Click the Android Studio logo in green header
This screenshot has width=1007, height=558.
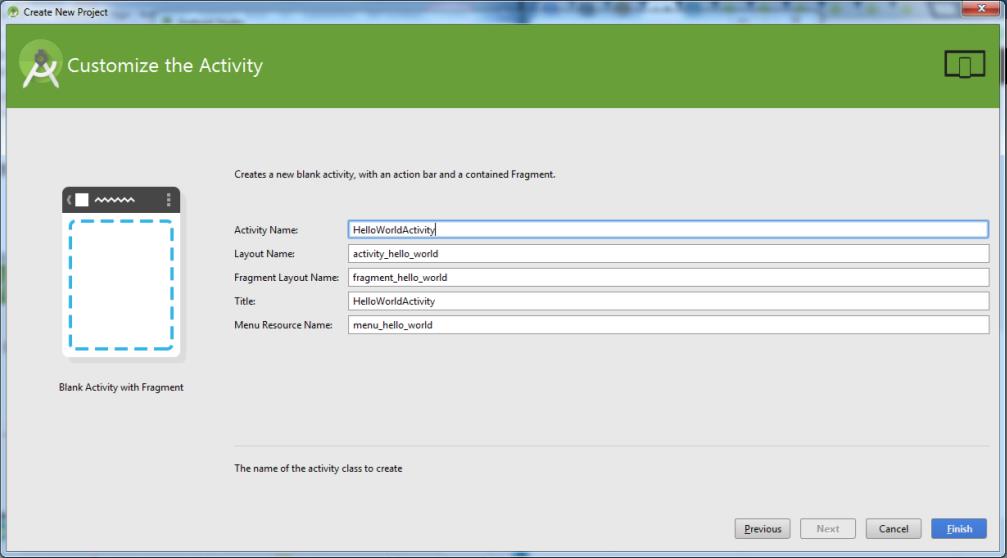40,66
